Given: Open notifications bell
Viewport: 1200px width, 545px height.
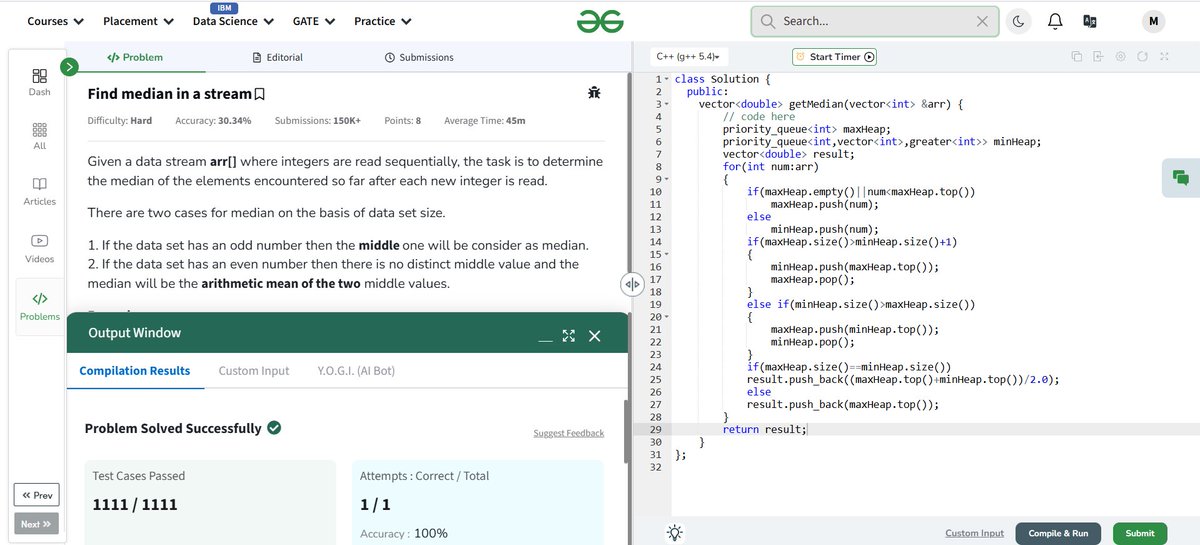Looking at the screenshot, I should [x=1054, y=21].
